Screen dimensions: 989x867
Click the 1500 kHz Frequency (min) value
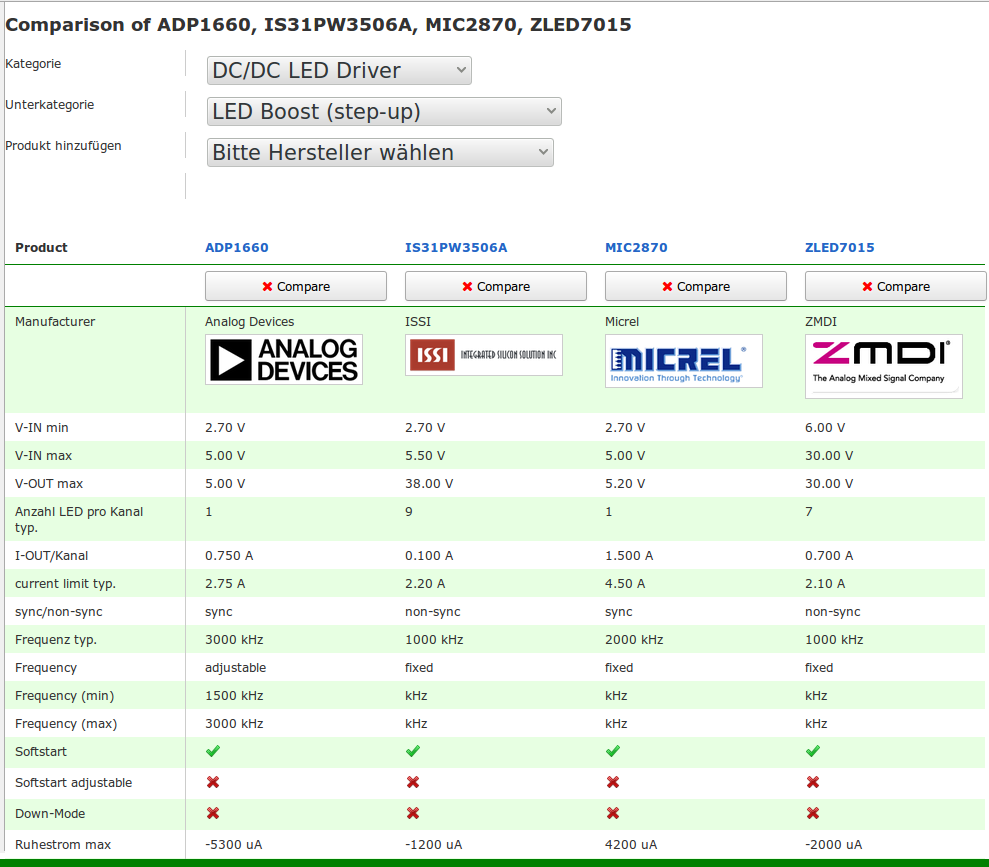coord(234,695)
